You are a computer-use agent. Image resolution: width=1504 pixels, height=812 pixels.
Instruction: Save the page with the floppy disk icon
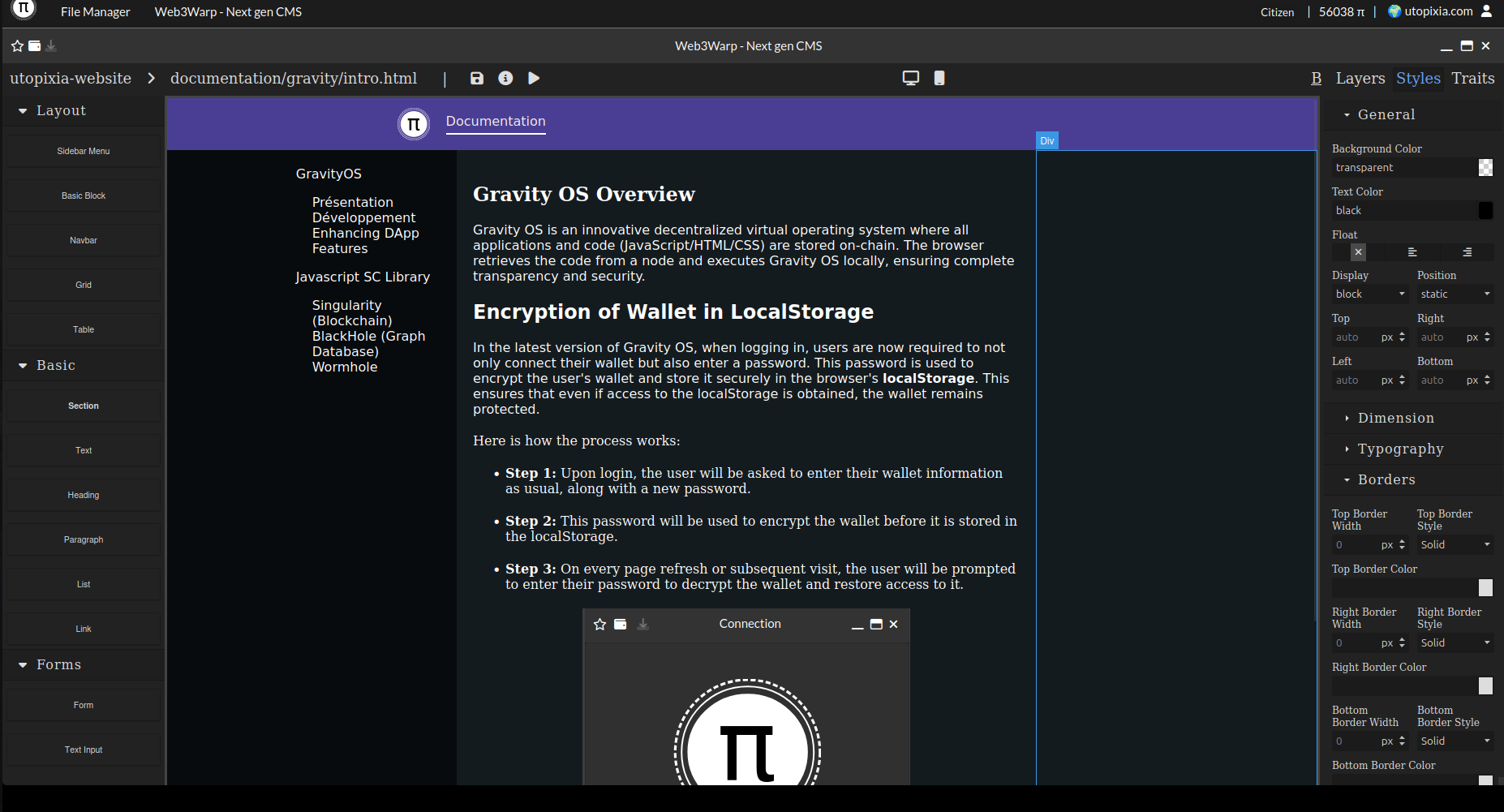coord(477,78)
